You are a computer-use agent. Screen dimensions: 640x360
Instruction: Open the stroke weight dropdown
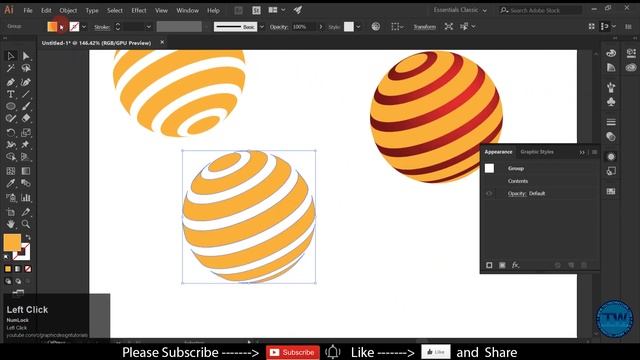149,27
